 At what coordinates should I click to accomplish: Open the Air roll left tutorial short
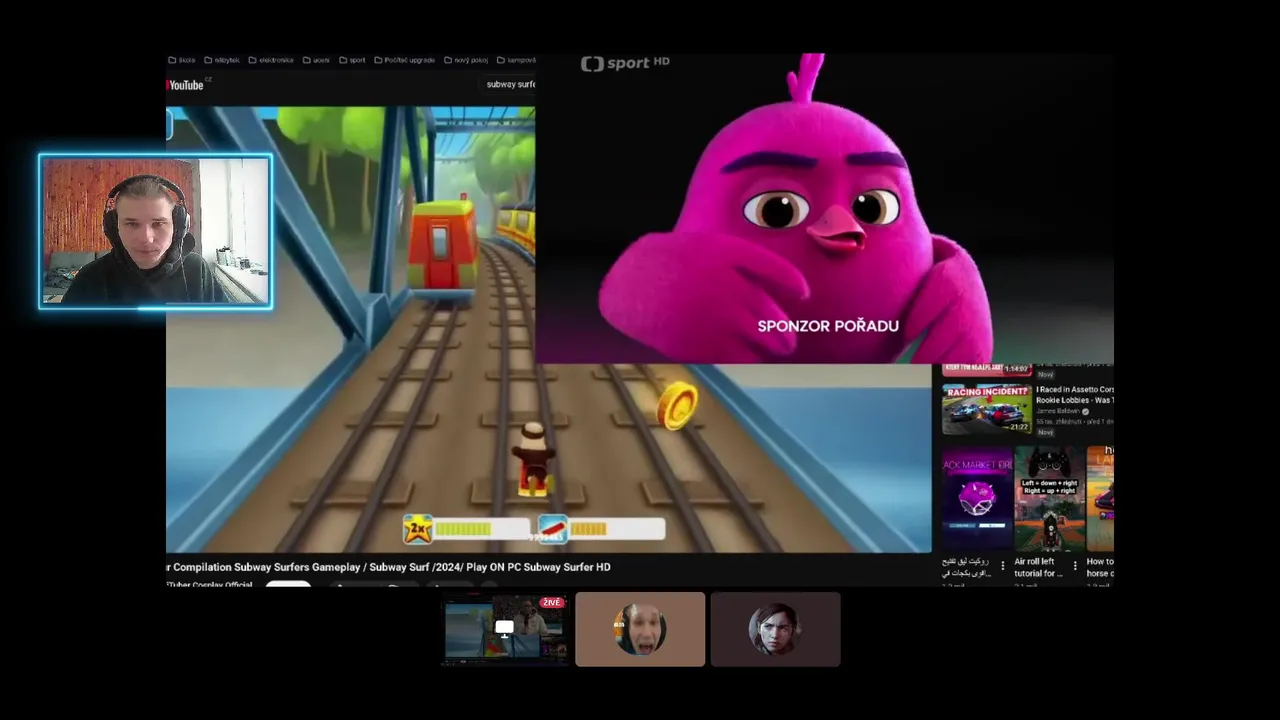(x=1048, y=499)
